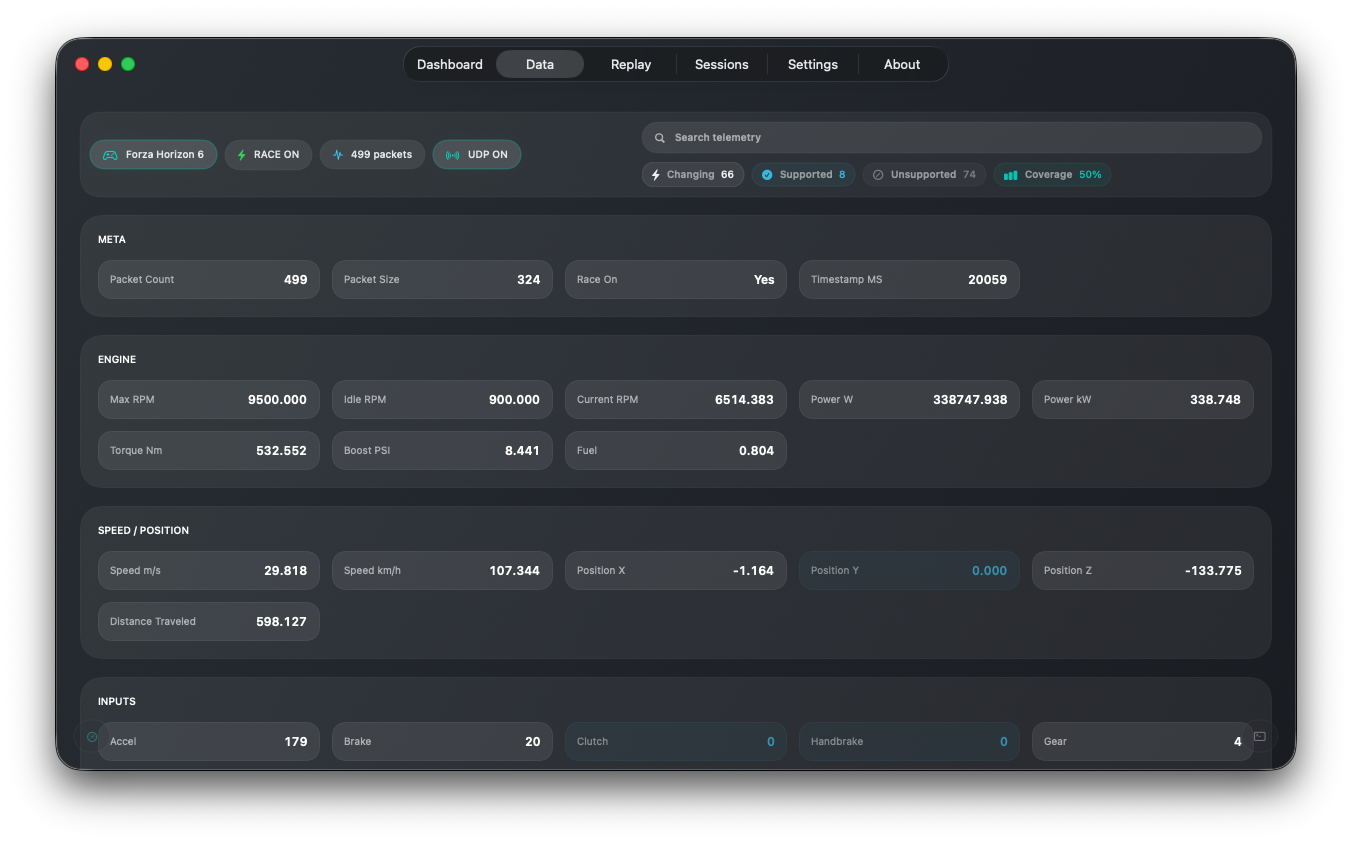
Task: Select the Packet Count card
Action: point(209,280)
